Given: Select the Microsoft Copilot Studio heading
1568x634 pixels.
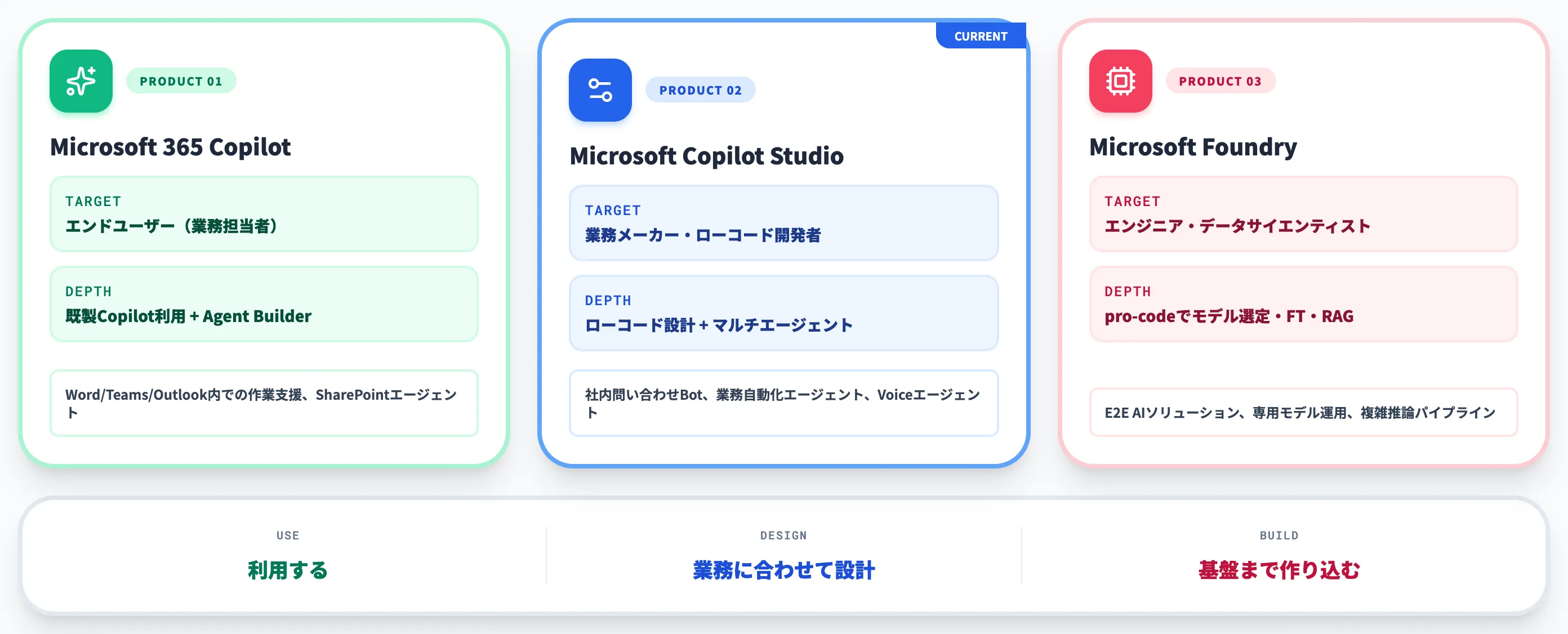Looking at the screenshot, I should coord(707,156).
